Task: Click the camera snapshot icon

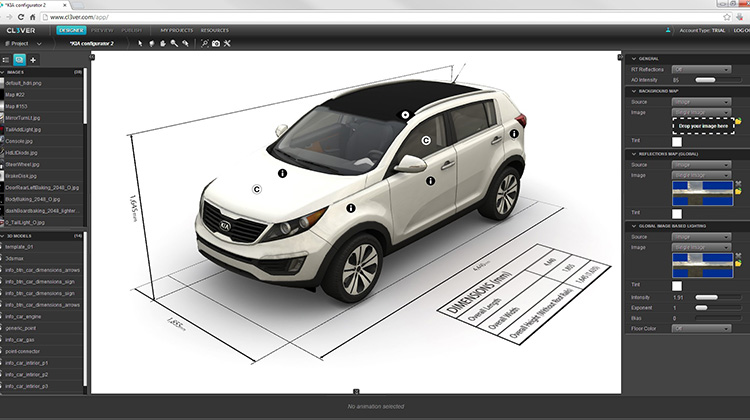Action: 216,44
